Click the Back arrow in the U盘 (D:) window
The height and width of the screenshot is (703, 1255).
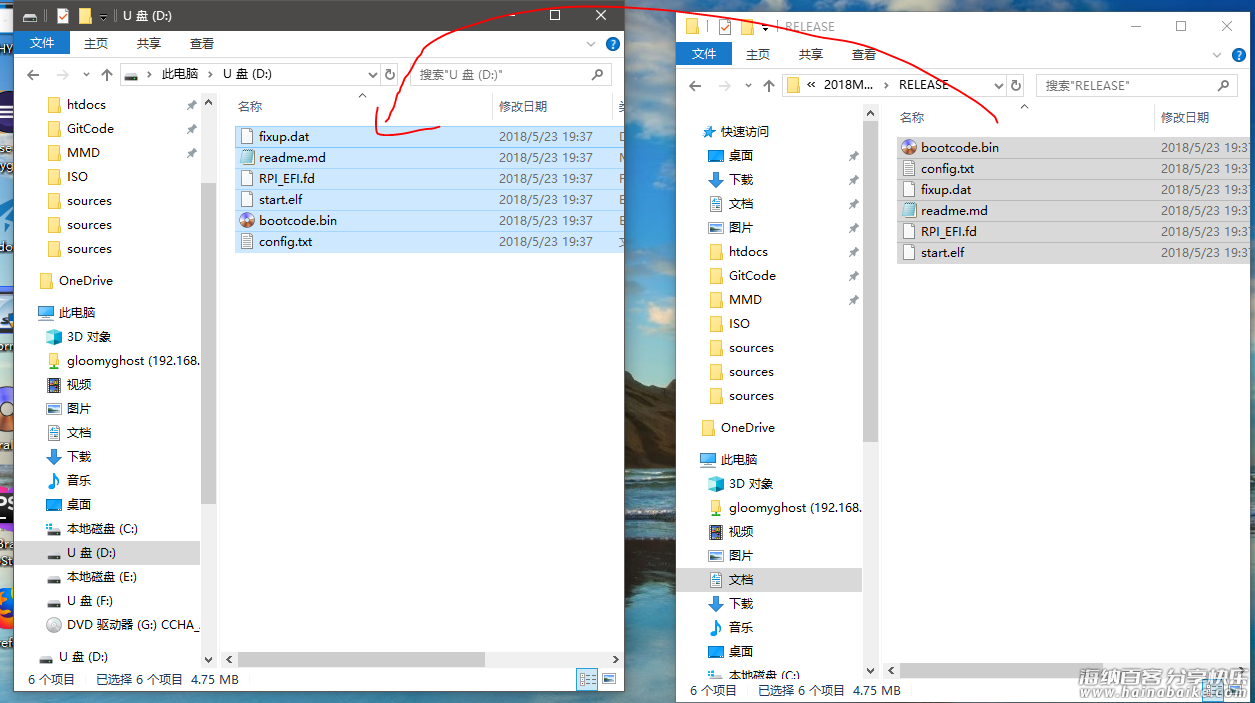coord(33,75)
